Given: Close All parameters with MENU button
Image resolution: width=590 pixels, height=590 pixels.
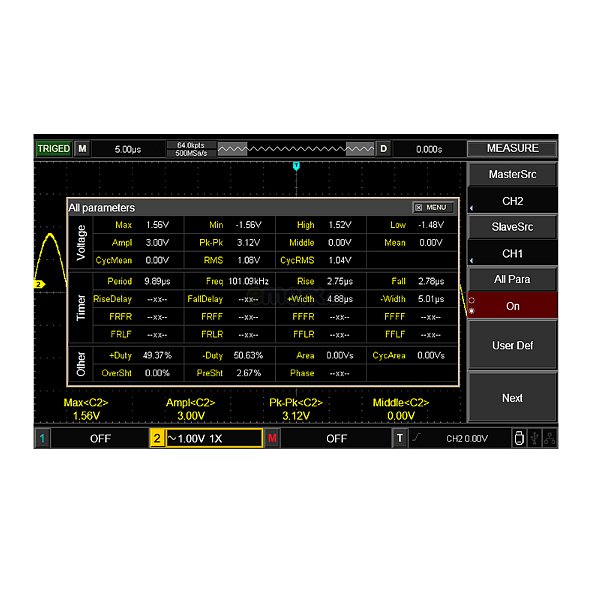Looking at the screenshot, I should click(x=433, y=207).
